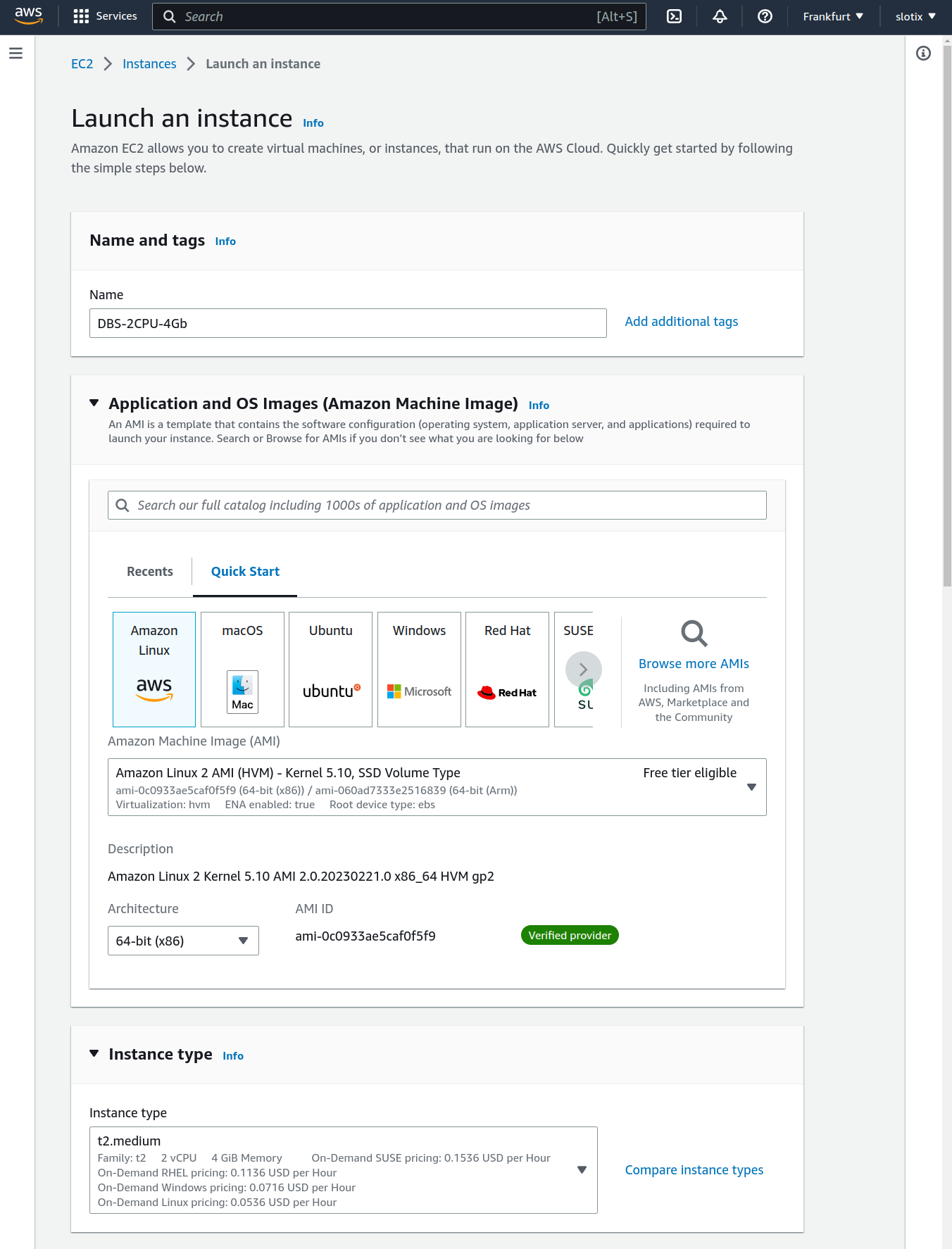Open the Architecture 64-bit (x86) dropdown
The height and width of the screenshot is (1249, 952).
click(183, 941)
